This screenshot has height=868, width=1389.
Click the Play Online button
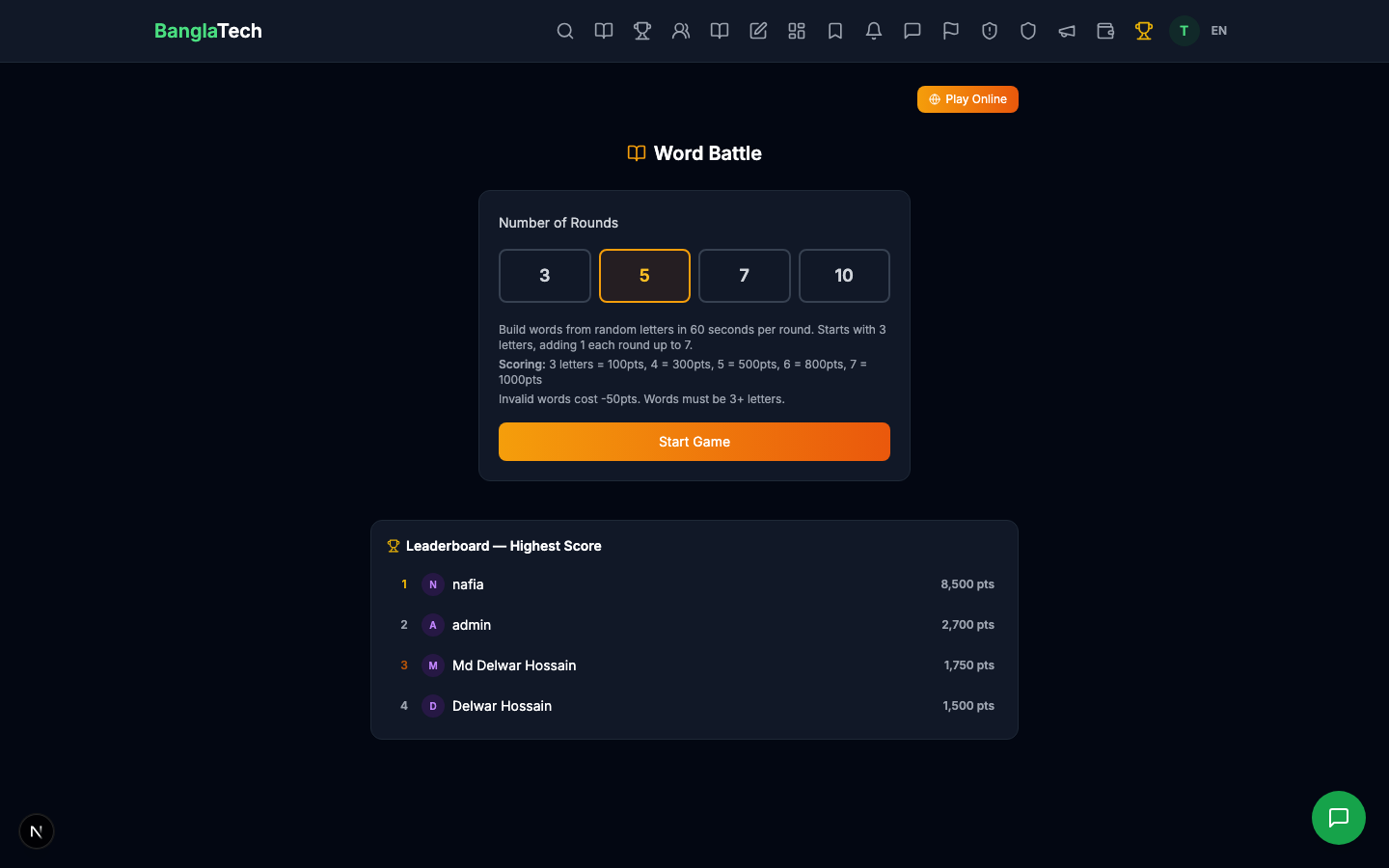967,99
